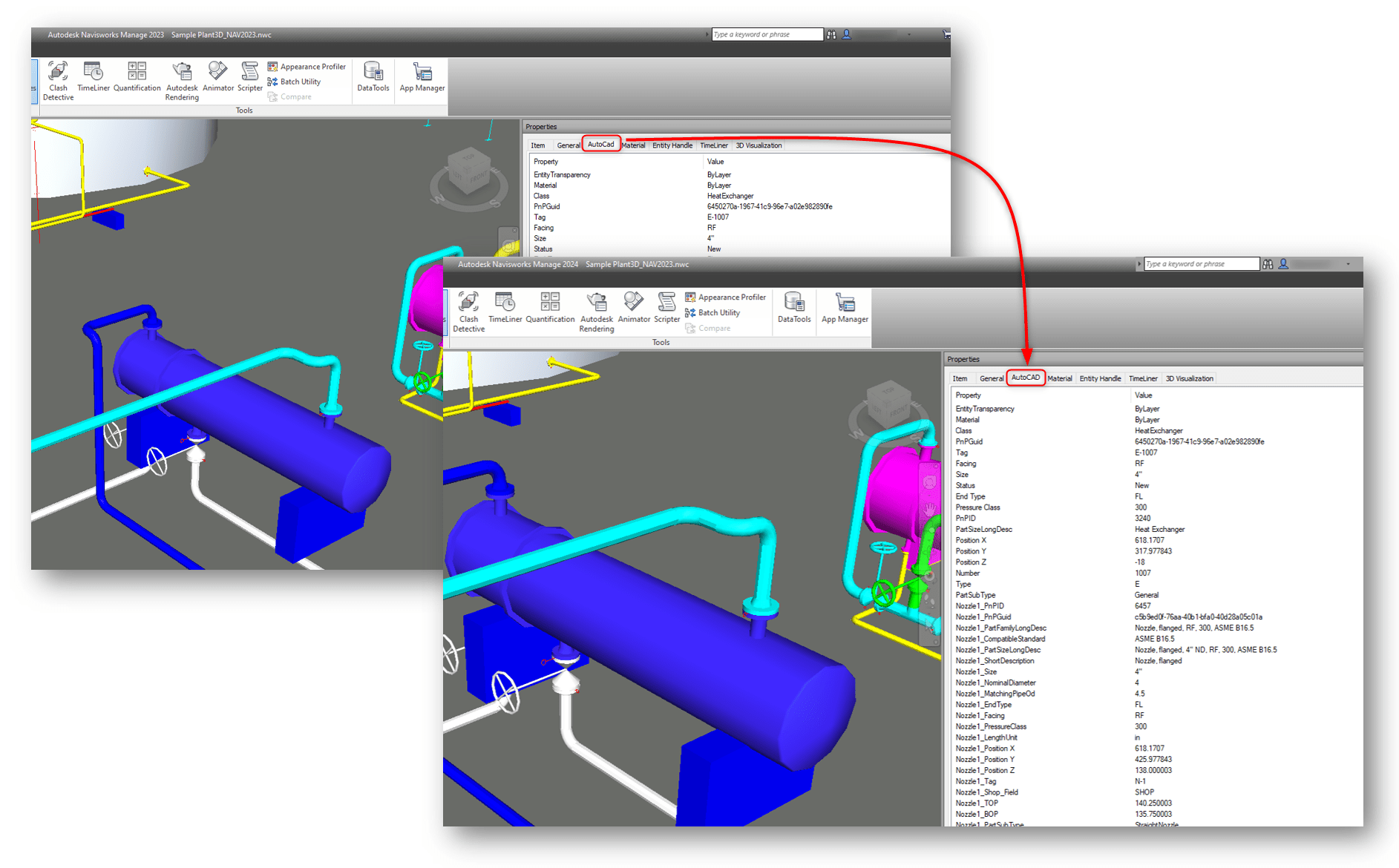Screen dimensions: 1399x868
Task: Click the binoculars search icon in the title bar
Action: (x=1268, y=263)
